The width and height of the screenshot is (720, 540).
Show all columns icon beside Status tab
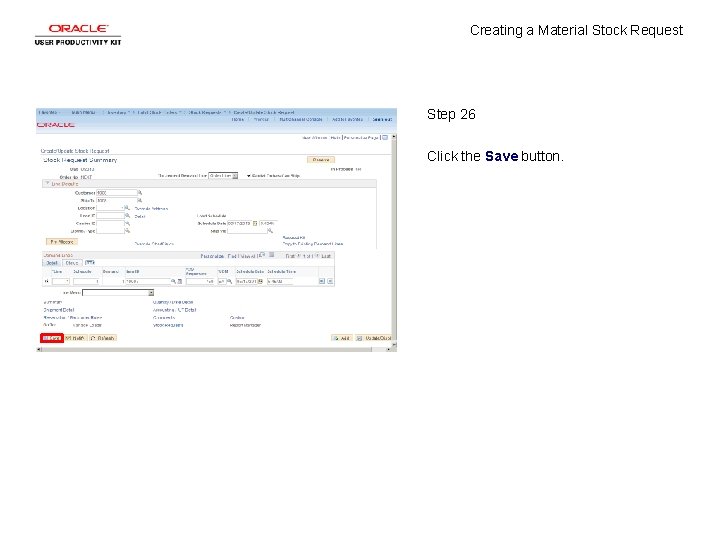(x=90, y=263)
